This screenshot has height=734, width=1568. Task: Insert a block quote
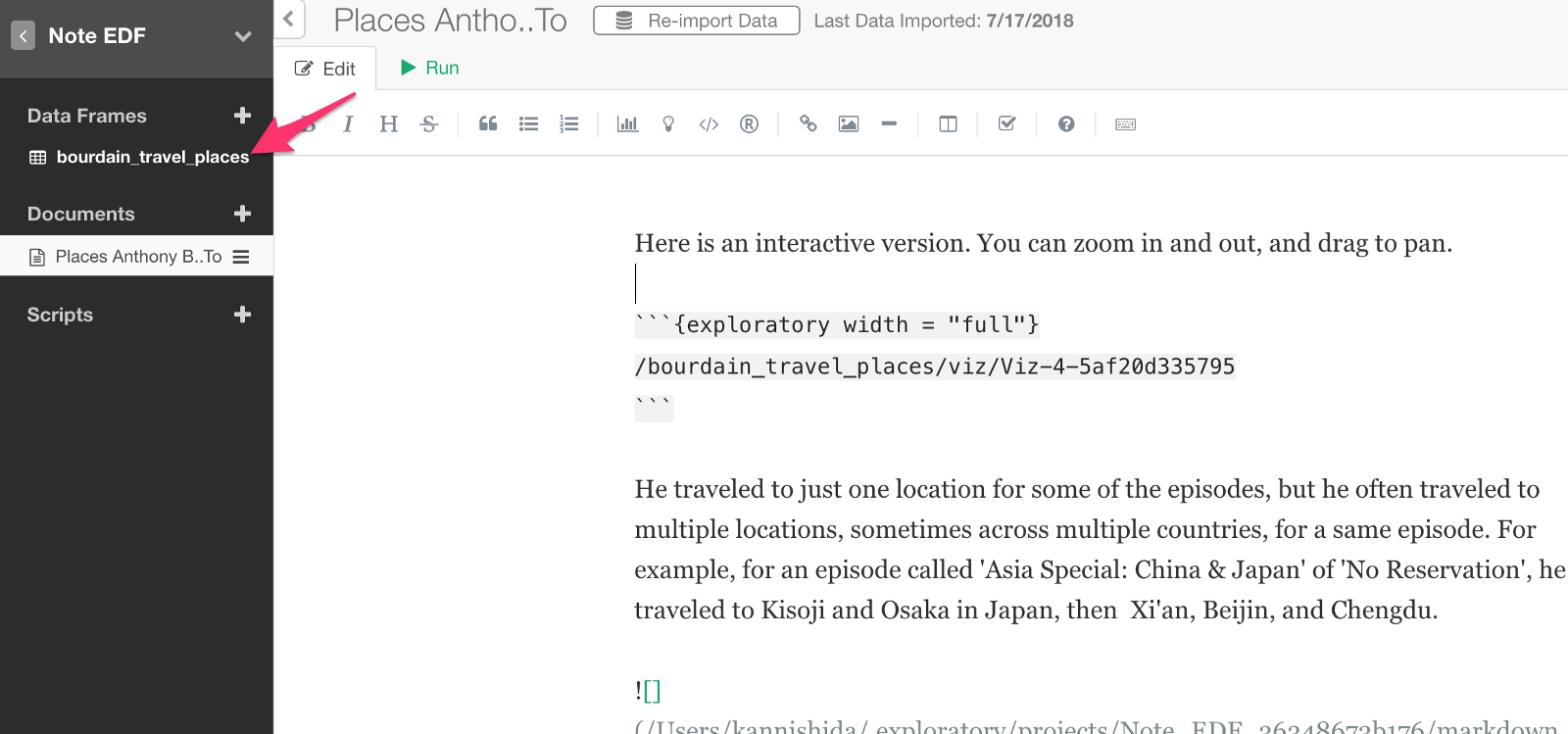tap(488, 124)
